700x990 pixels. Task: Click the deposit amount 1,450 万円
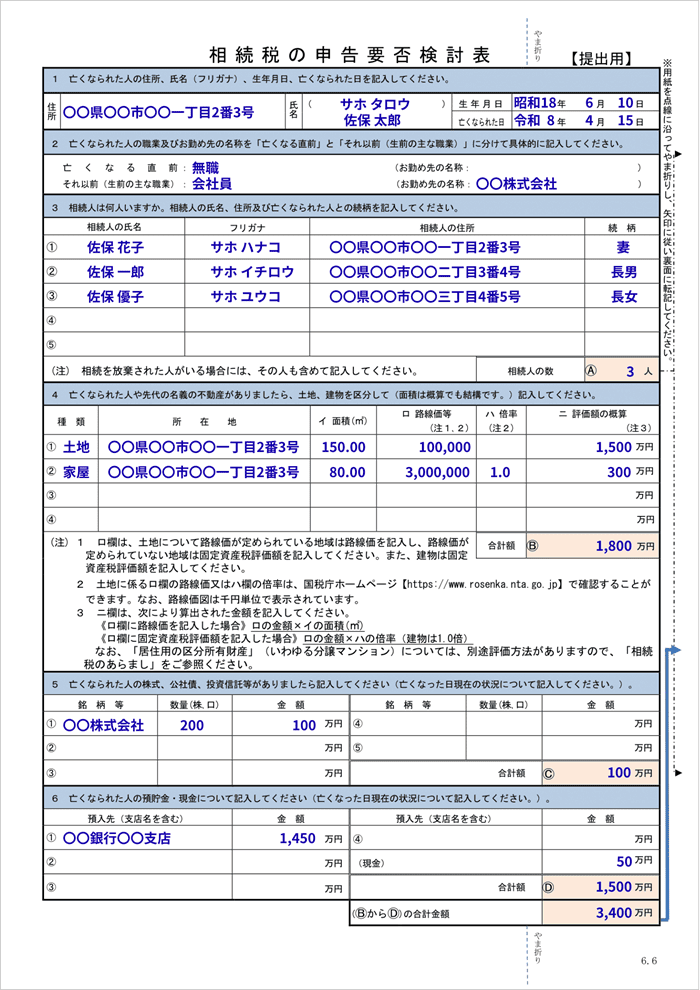311,838
